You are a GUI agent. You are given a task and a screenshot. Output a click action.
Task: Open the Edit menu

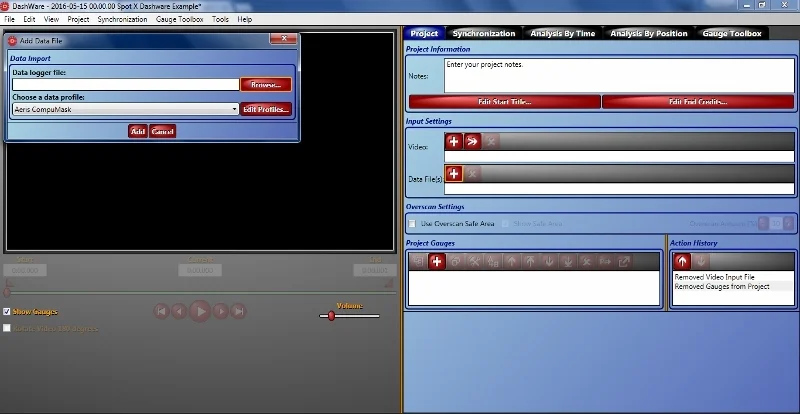(x=29, y=19)
